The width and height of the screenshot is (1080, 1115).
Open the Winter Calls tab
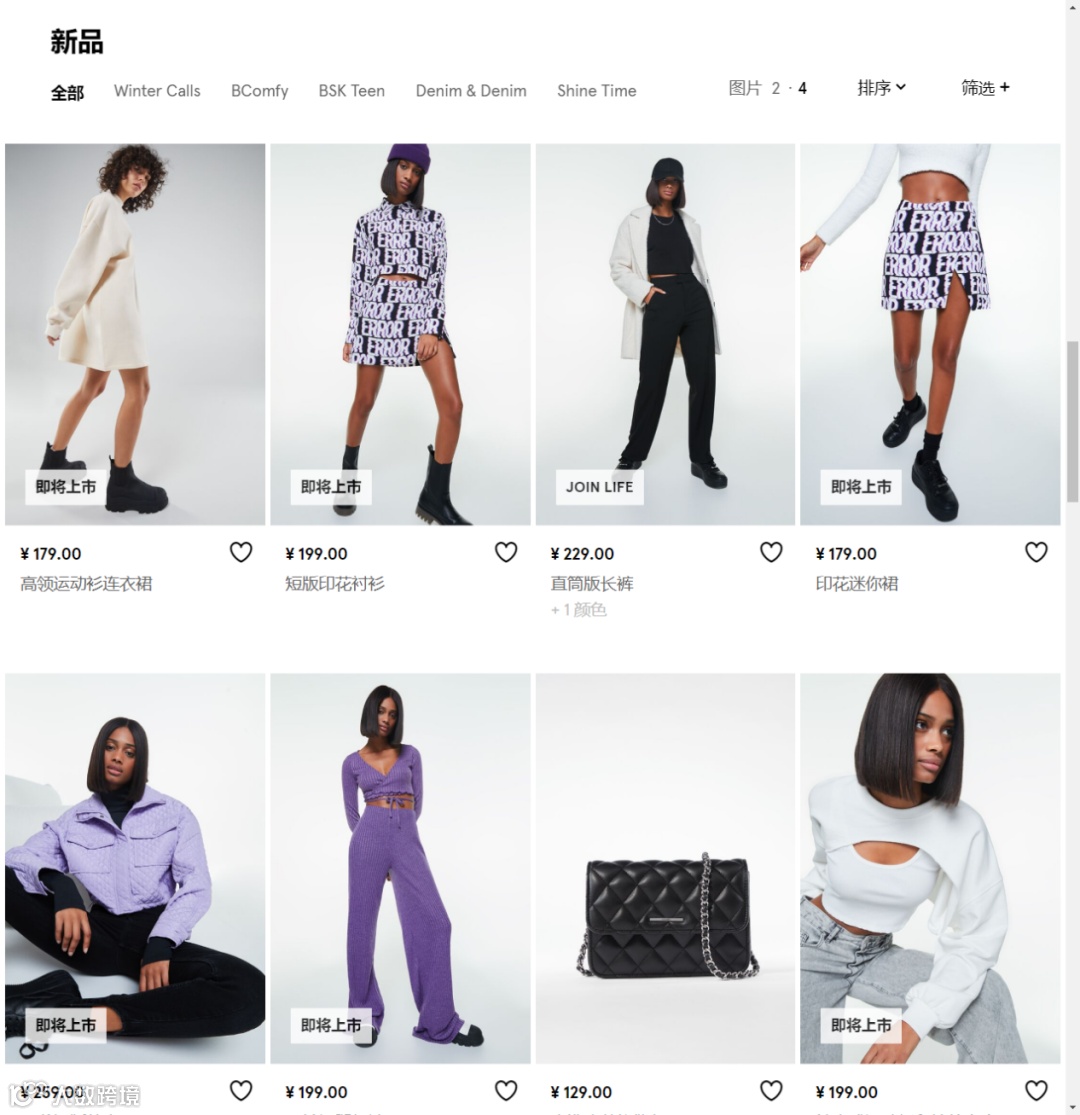[157, 91]
